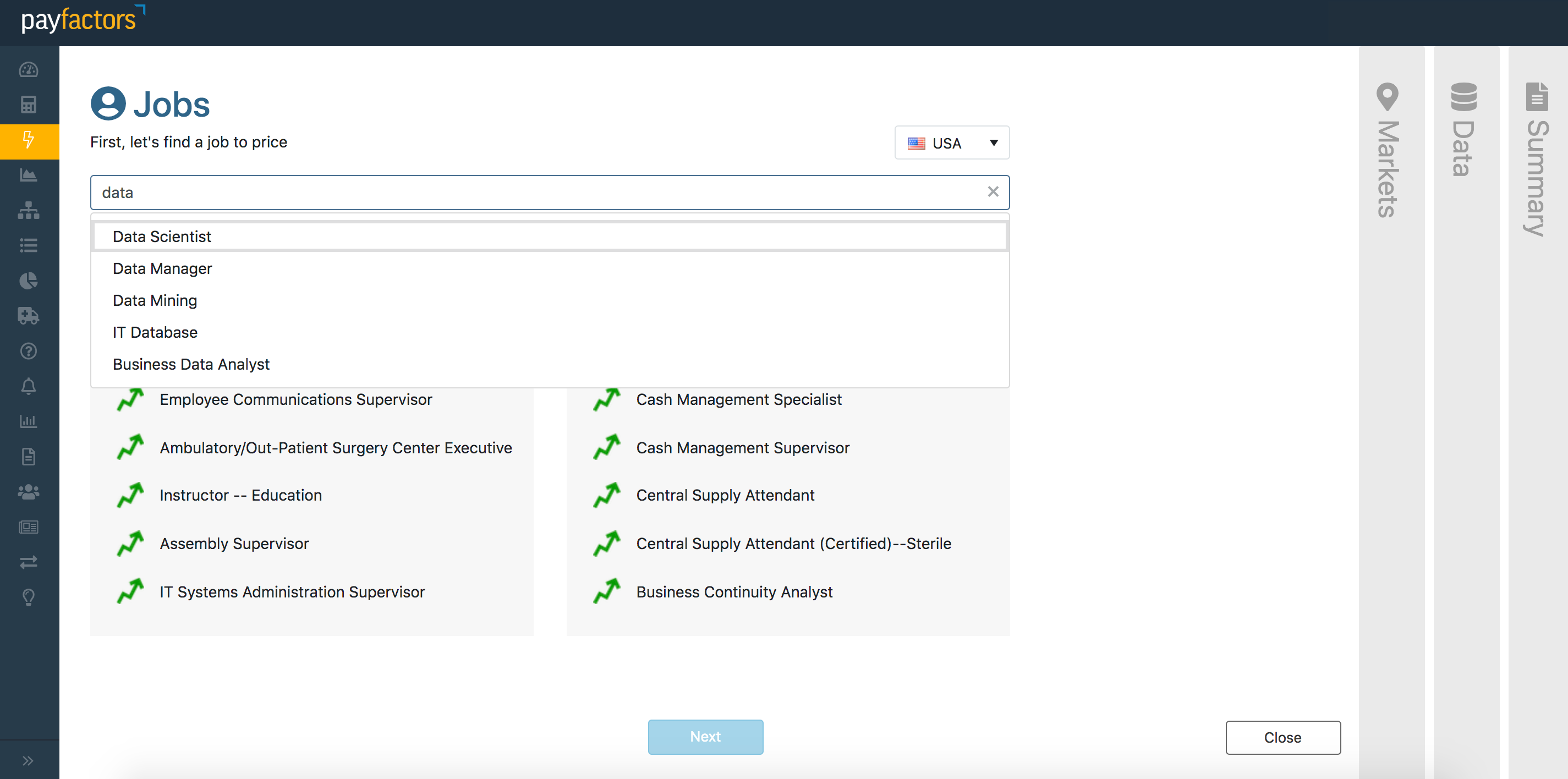Screen dimensions: 1568x779
Task: Open the list view sidebar icon
Action: pos(29,245)
